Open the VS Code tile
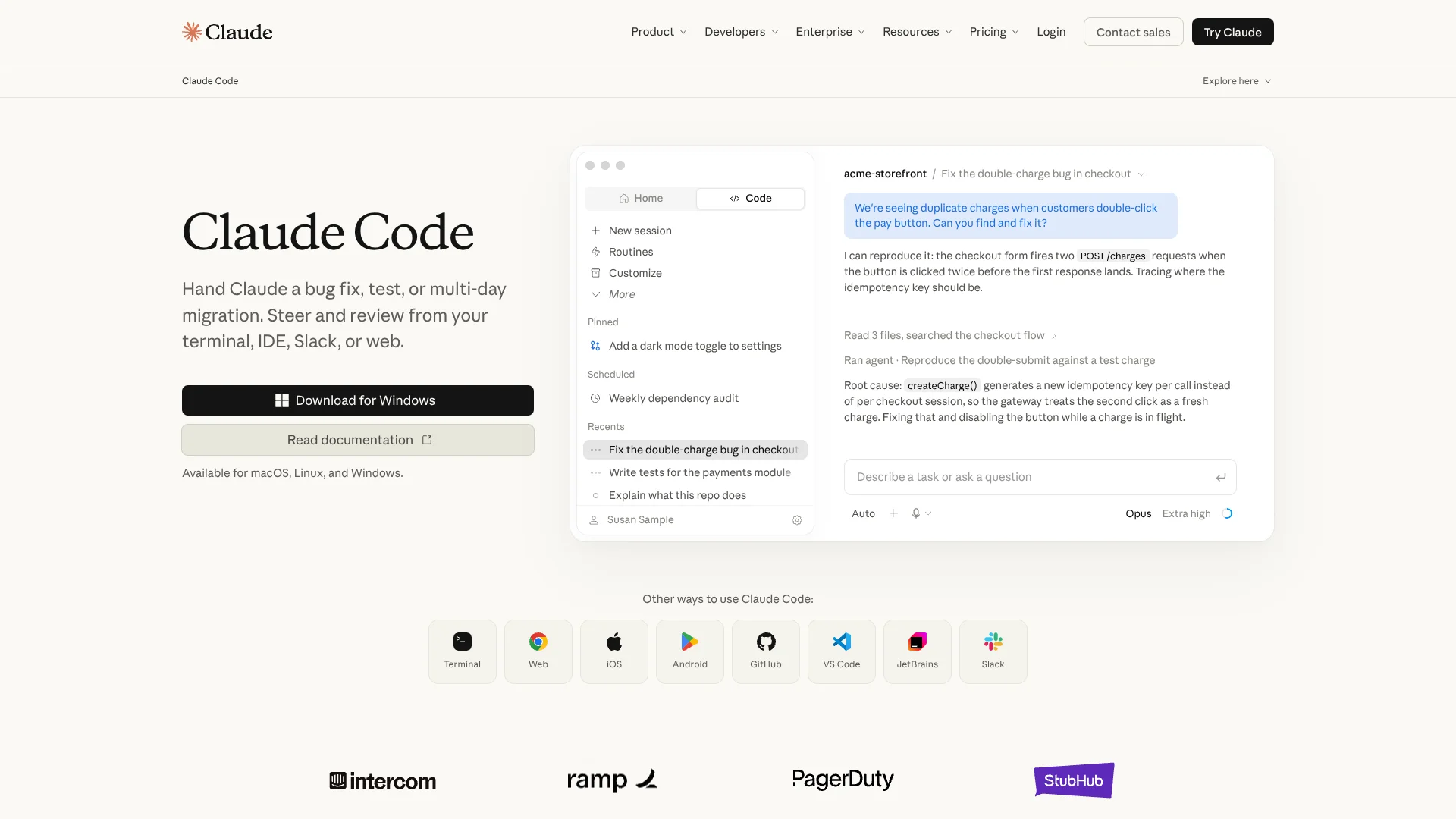The width and height of the screenshot is (1456, 819). point(842,651)
